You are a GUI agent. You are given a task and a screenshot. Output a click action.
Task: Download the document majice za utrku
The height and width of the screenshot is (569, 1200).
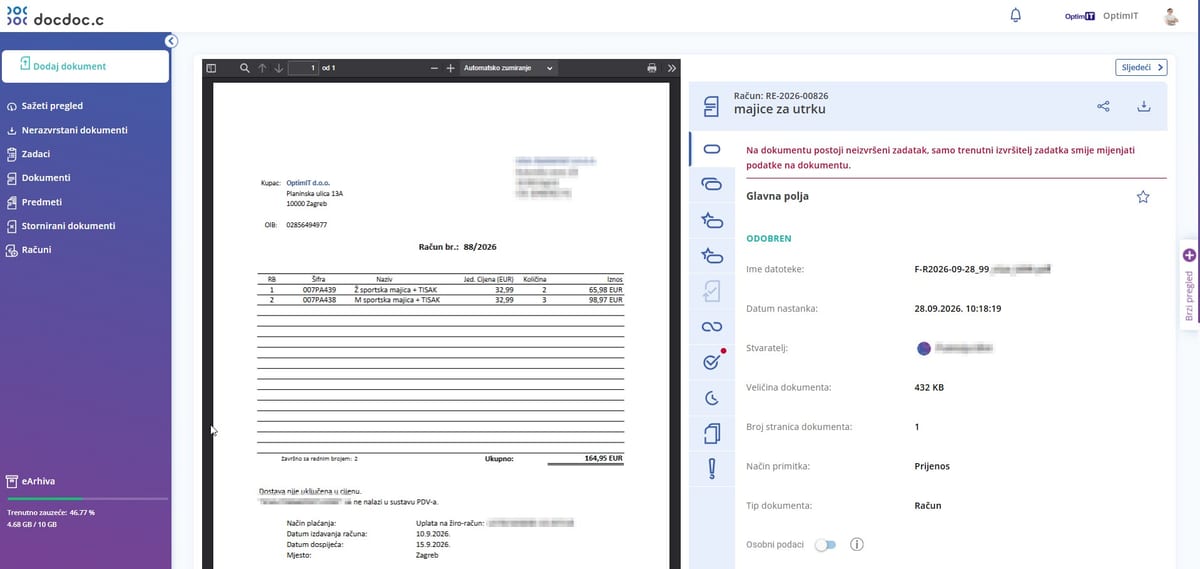point(1144,106)
